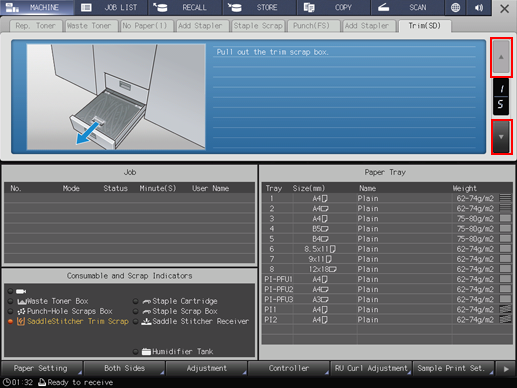Click the orange SaddleStitcher Trim Scrap status lamp
Screen dimensions: 517x388
pyautogui.click(x=10, y=322)
